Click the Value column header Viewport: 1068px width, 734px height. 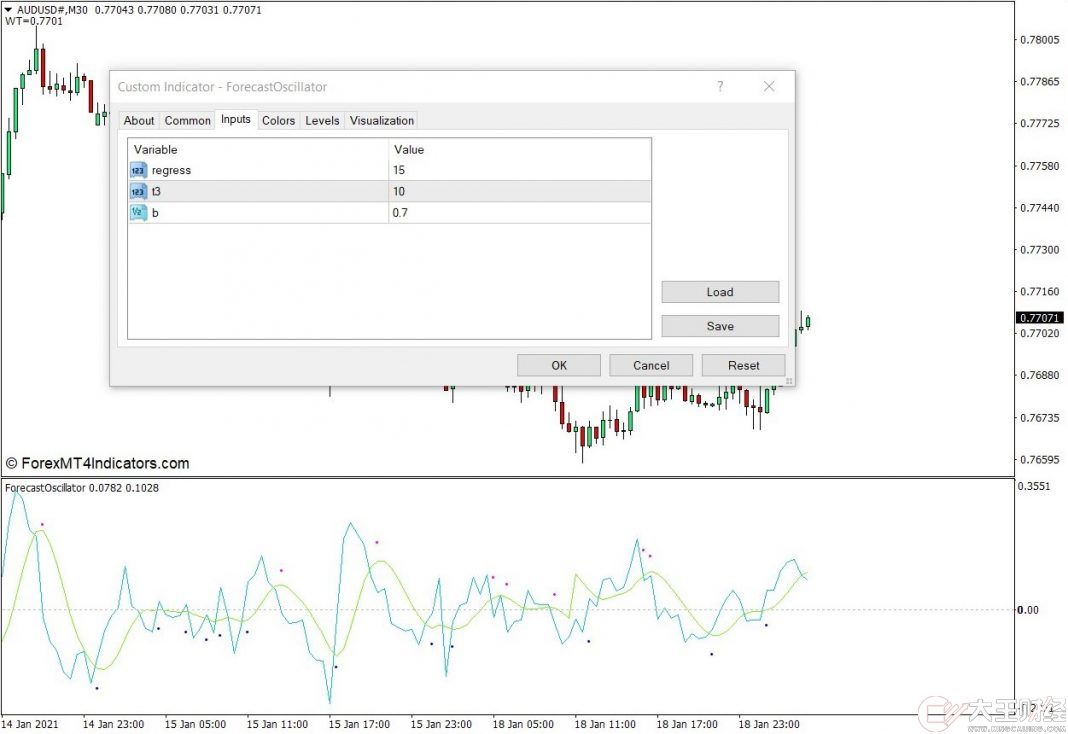(520, 150)
